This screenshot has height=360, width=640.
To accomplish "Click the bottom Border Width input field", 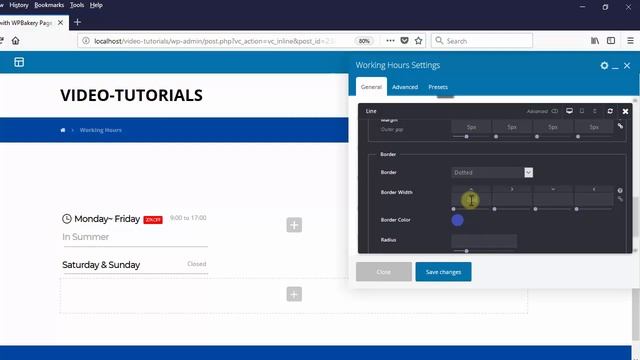I will (x=553, y=199).
